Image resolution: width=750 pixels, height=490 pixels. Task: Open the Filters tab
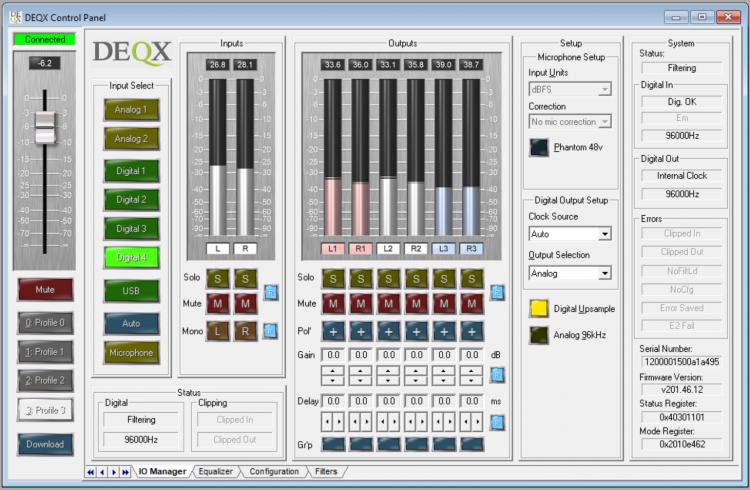(326, 471)
